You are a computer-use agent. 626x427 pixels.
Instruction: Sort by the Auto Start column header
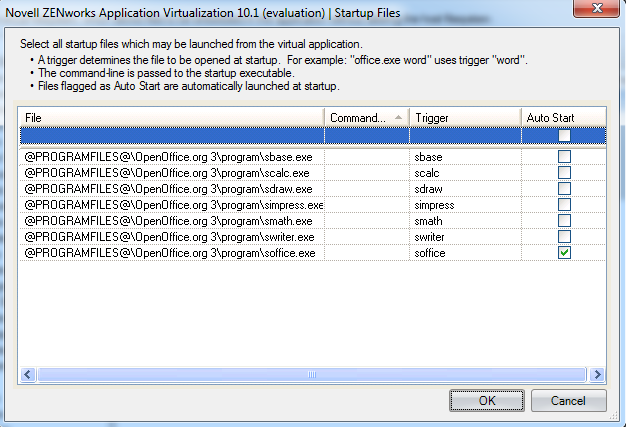point(564,118)
